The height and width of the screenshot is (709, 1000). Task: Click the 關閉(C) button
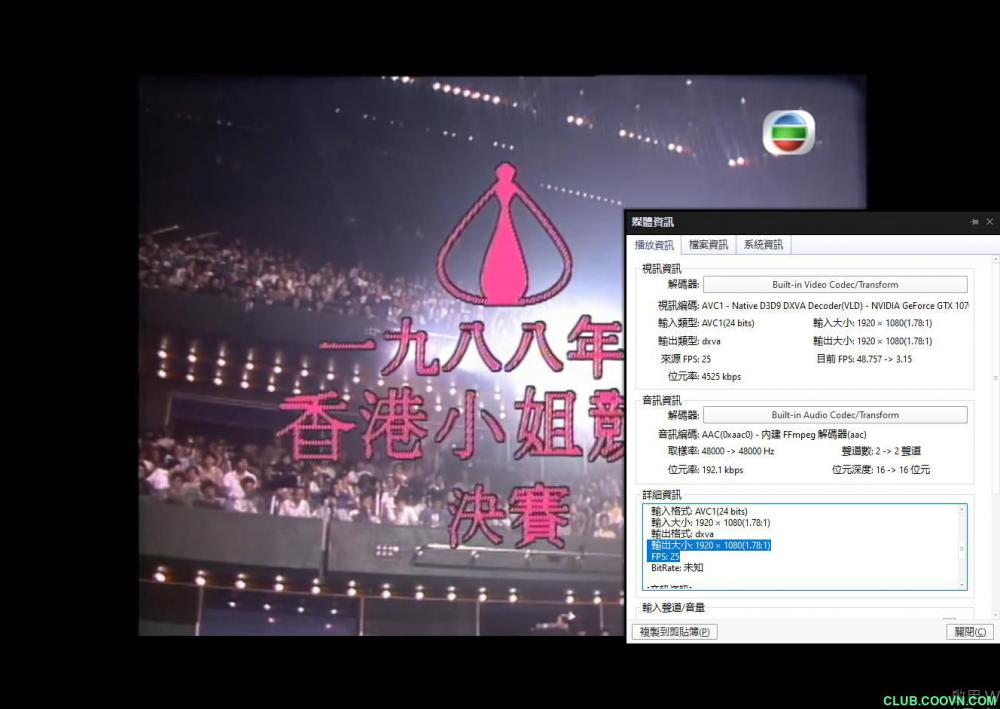tap(970, 632)
